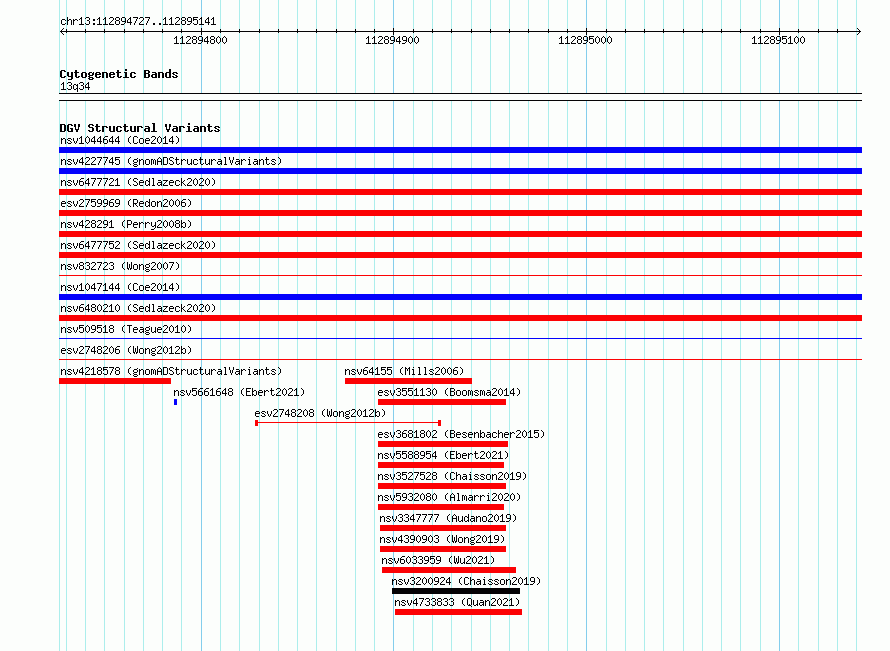Click the red bar under nsv4218578

click(x=115, y=381)
